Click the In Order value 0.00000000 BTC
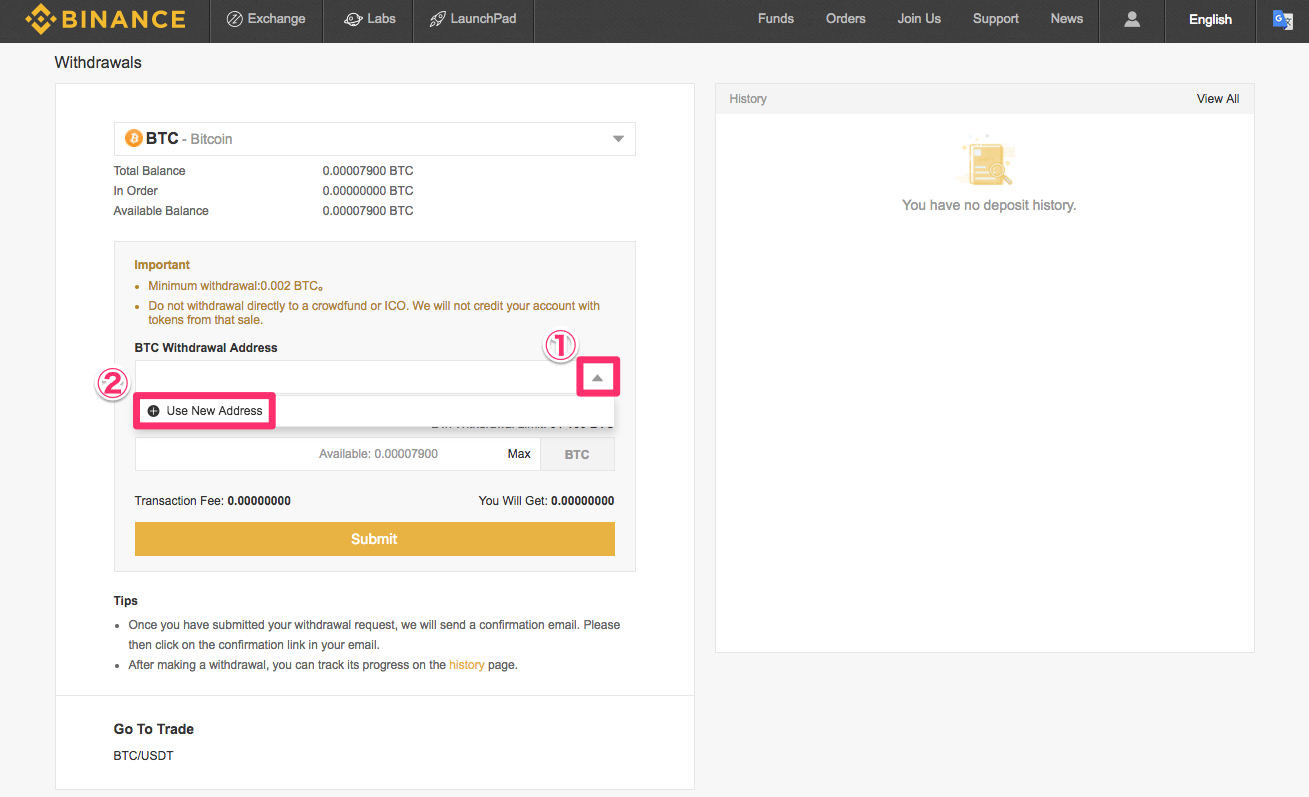The height and width of the screenshot is (797, 1309). pos(367,191)
